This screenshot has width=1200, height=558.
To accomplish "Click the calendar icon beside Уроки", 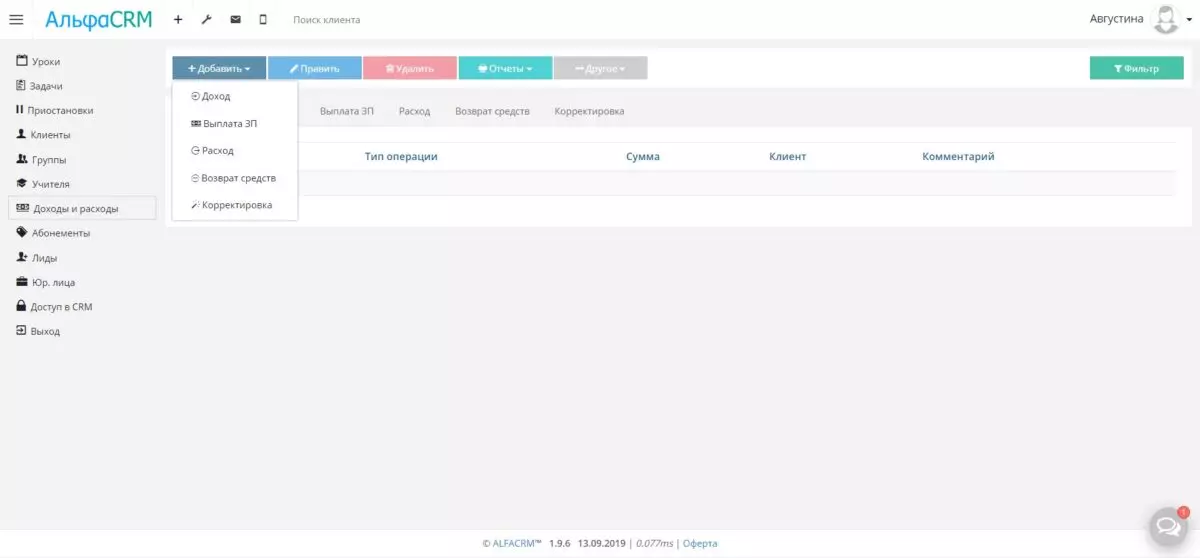I will click(x=21, y=61).
